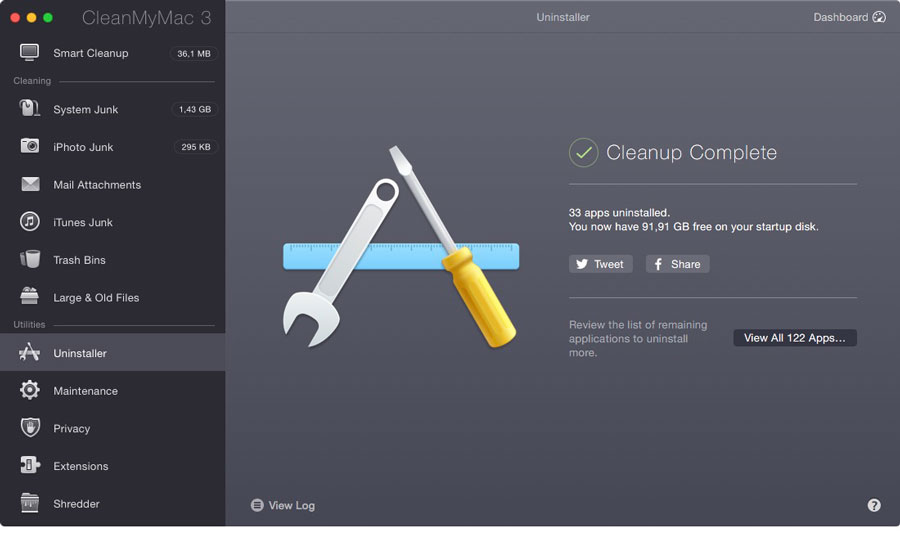The height and width of the screenshot is (553, 900).
Task: Click the Facebook f icon
Action: tap(658, 264)
